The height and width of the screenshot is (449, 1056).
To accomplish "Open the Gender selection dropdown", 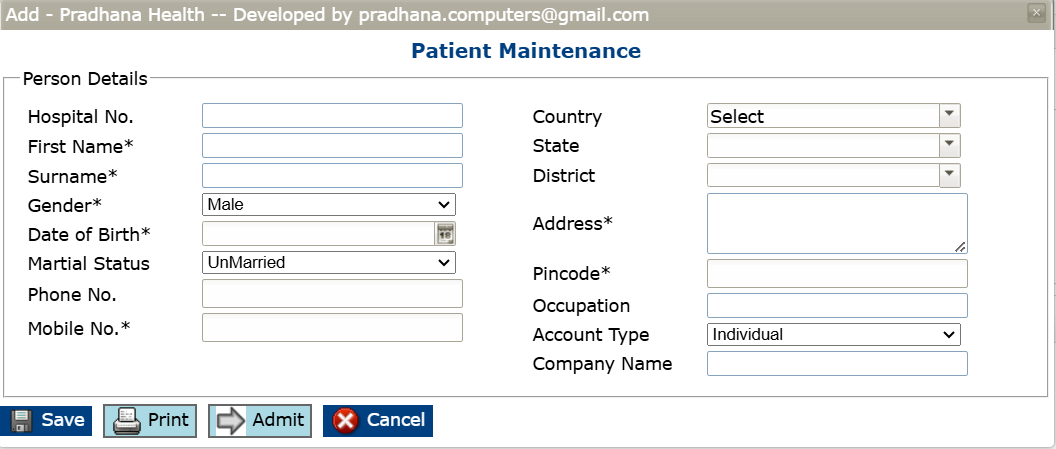I will point(328,205).
